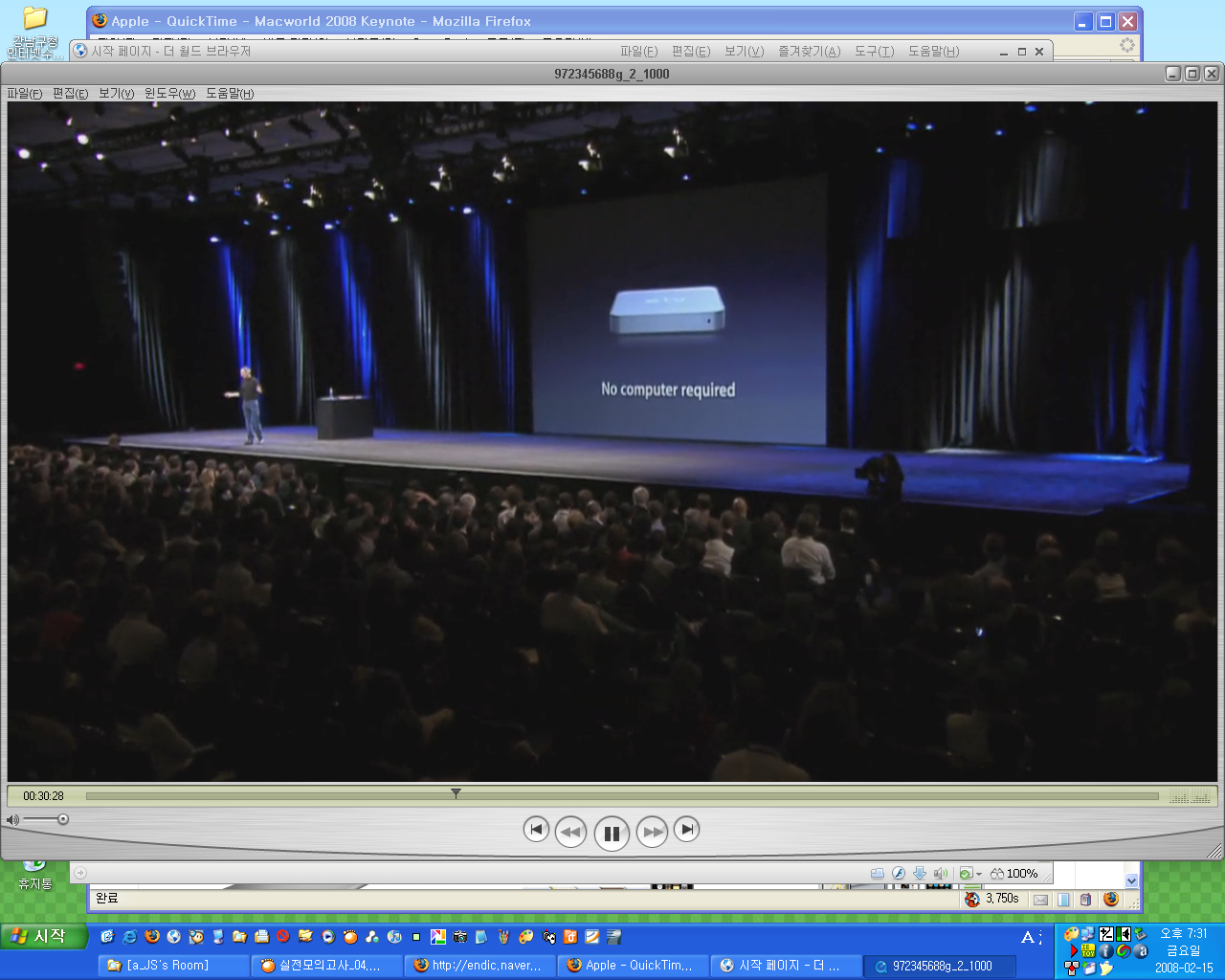Viewport: 1225px width, 980px height.
Task: Open the 파일(F) menu in QuickTime player
Action: point(25,93)
